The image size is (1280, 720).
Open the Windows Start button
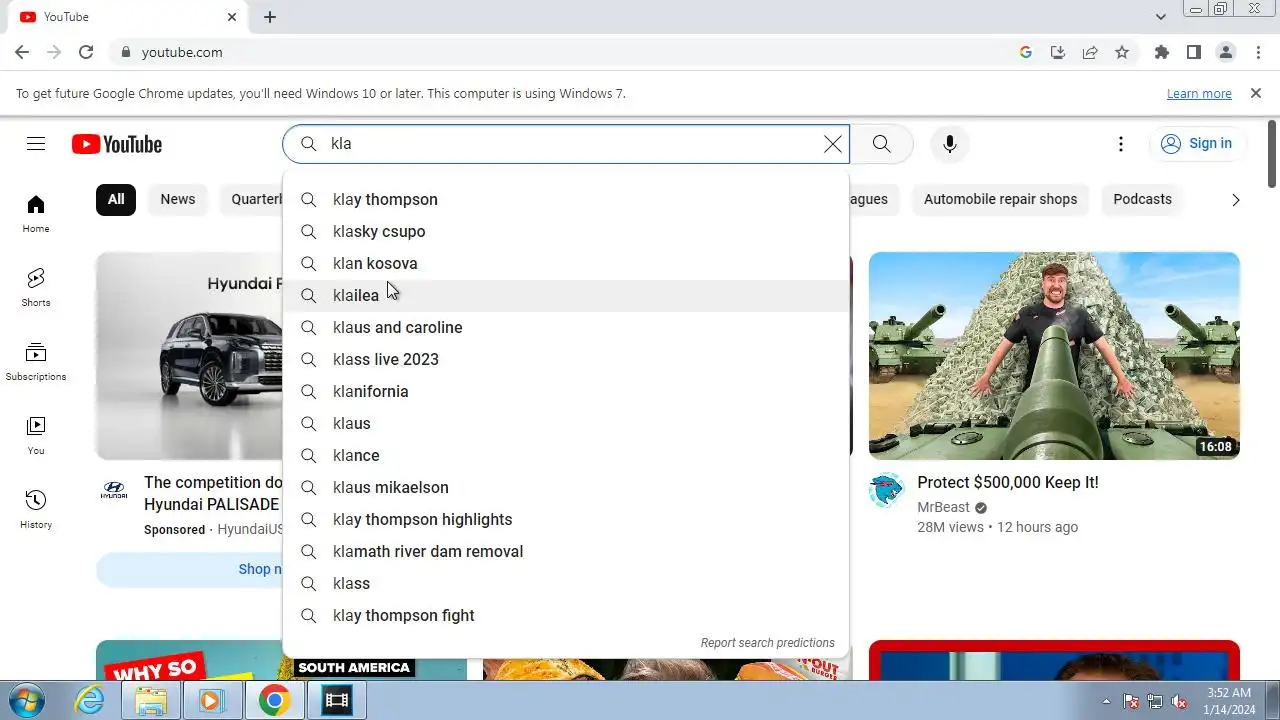[x=26, y=700]
